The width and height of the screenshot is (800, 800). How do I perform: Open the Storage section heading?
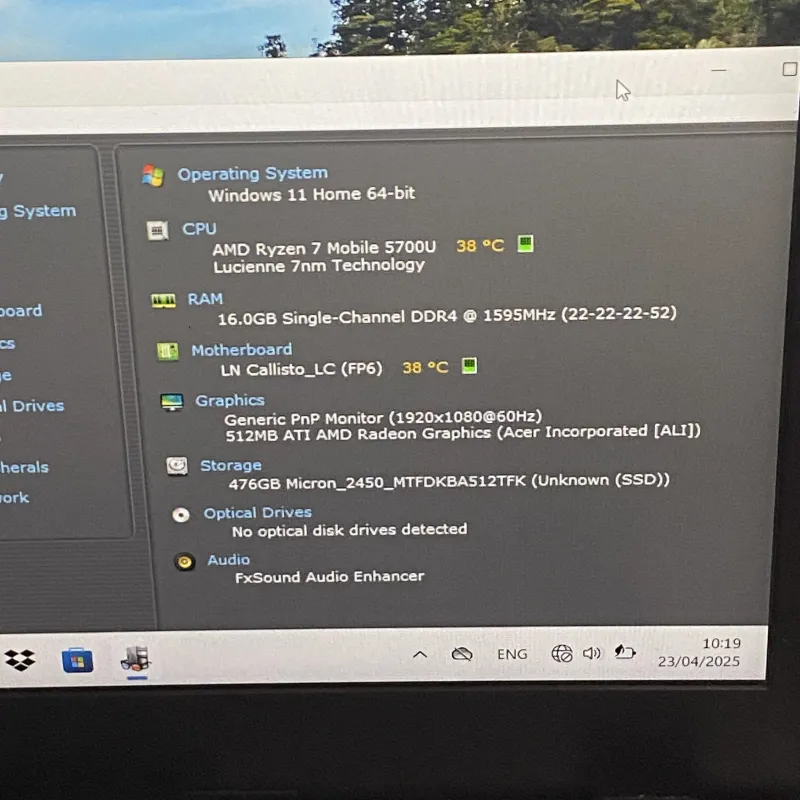[231, 465]
